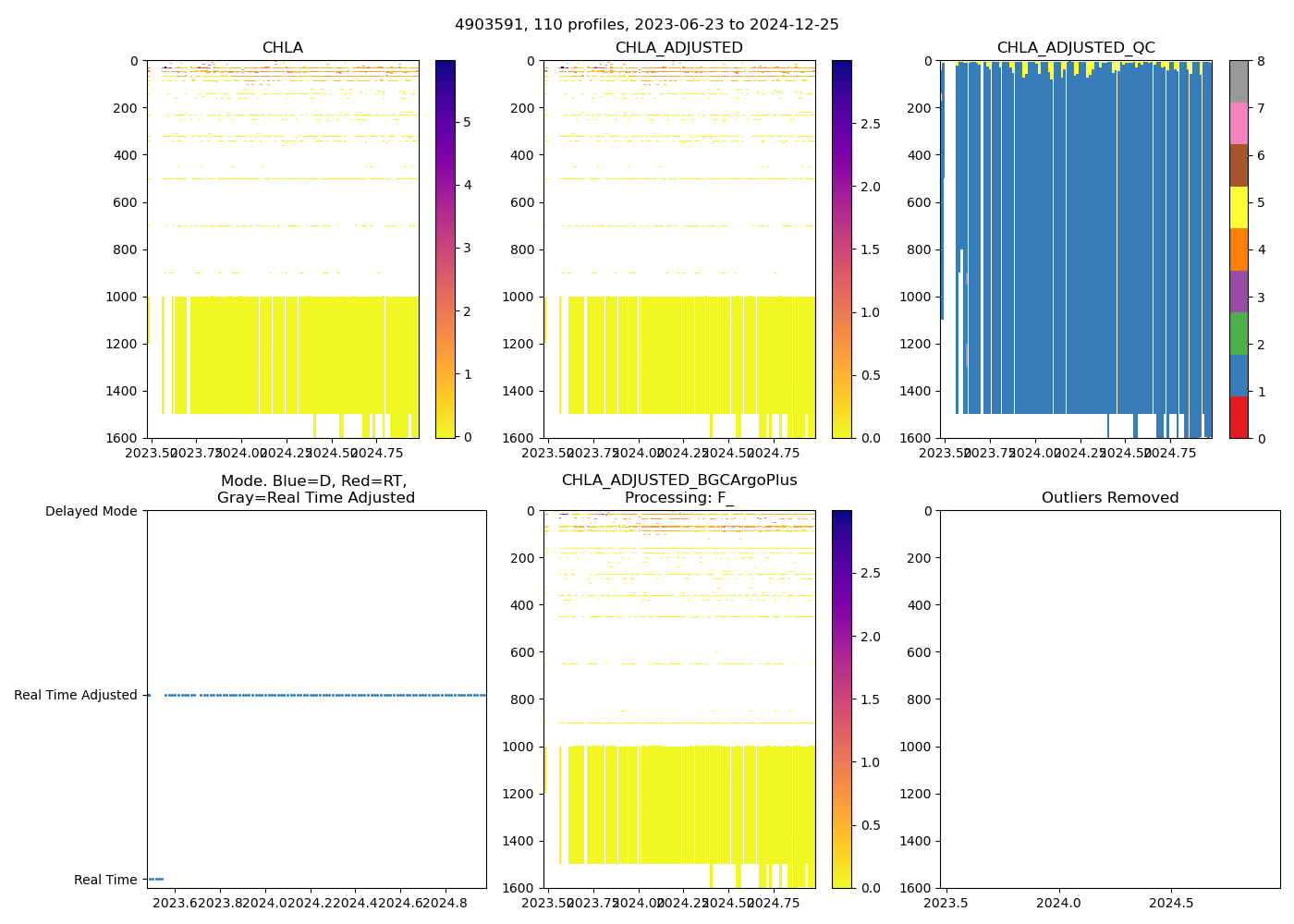Click the blue segment of QC colorbar
The image size is (1294, 924).
[x=1239, y=375]
